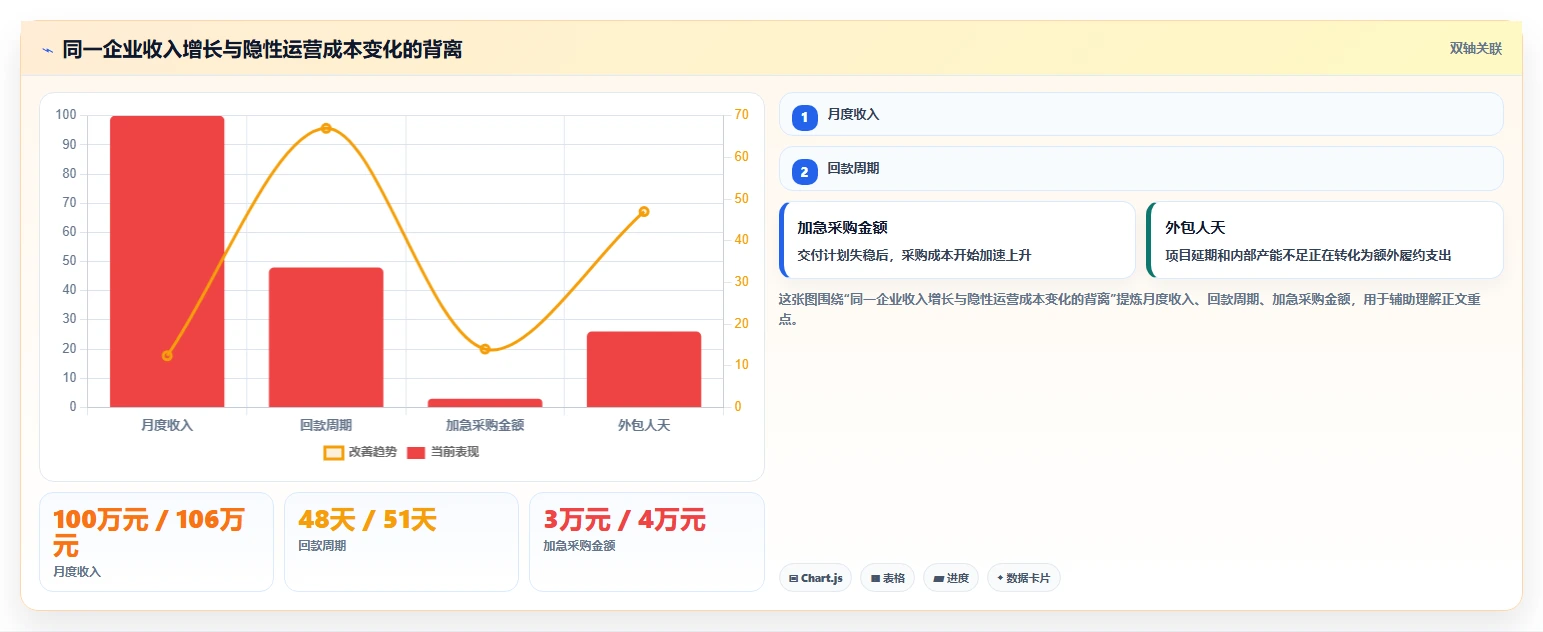Viewport: 1543px width, 632px height.
Task: Click the x-axis label 月度收入
Action: 167,425
